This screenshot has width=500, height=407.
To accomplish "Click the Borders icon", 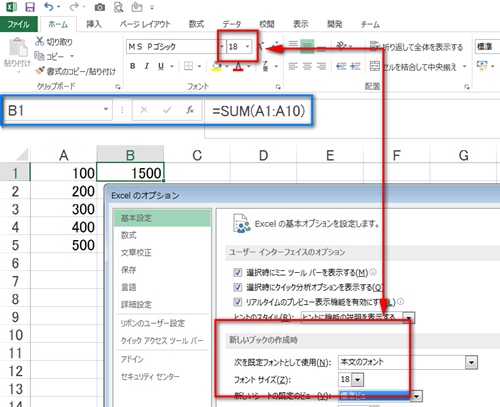I will 188,66.
